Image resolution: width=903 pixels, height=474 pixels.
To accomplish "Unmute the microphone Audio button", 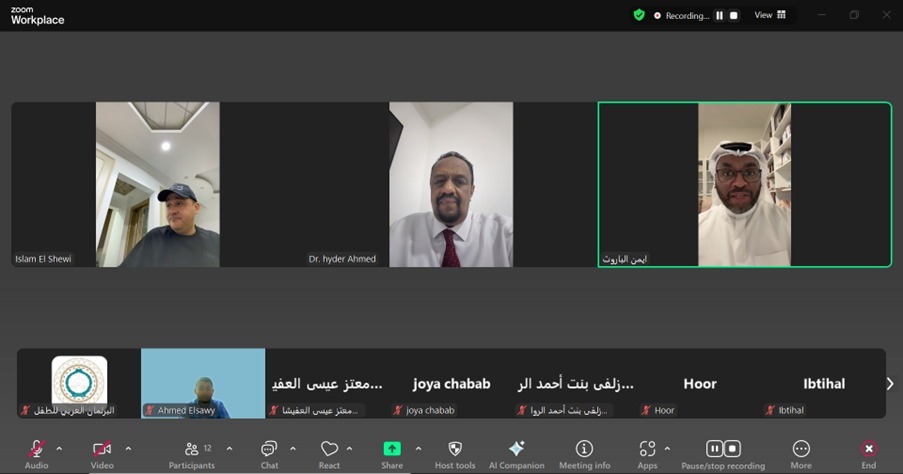I will pos(36,451).
